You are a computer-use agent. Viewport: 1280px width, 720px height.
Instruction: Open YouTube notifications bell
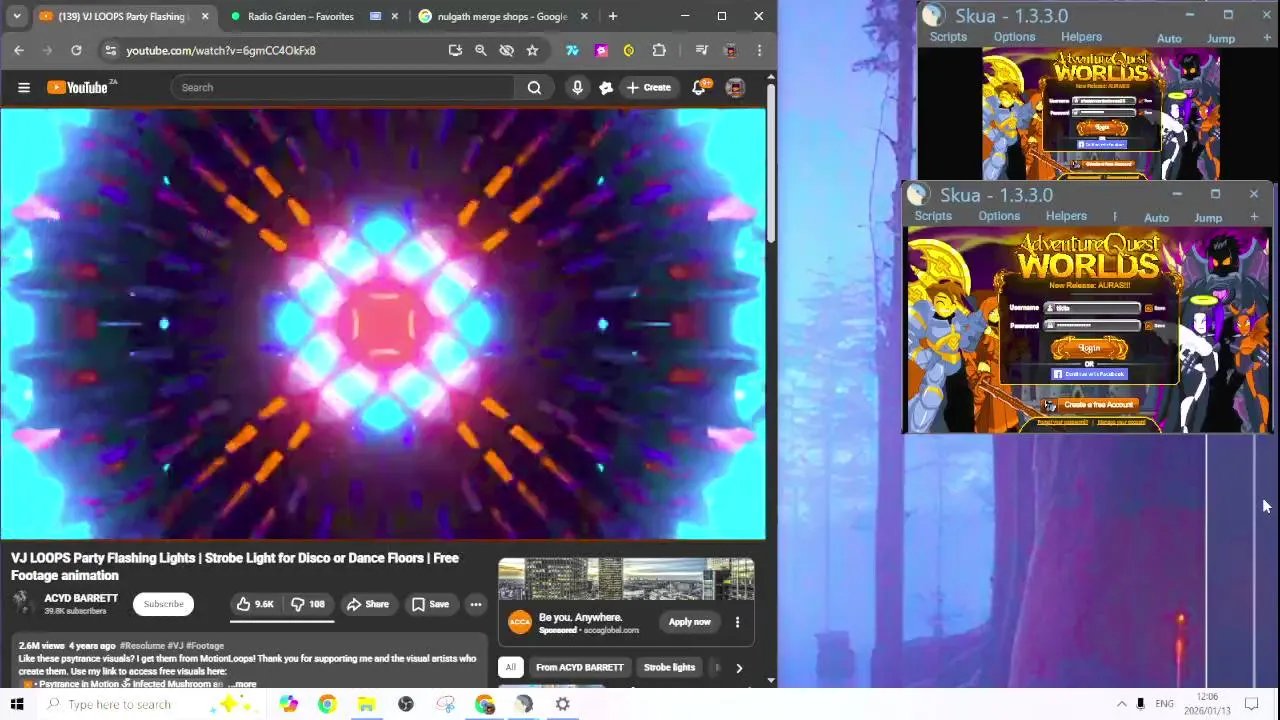tap(699, 88)
